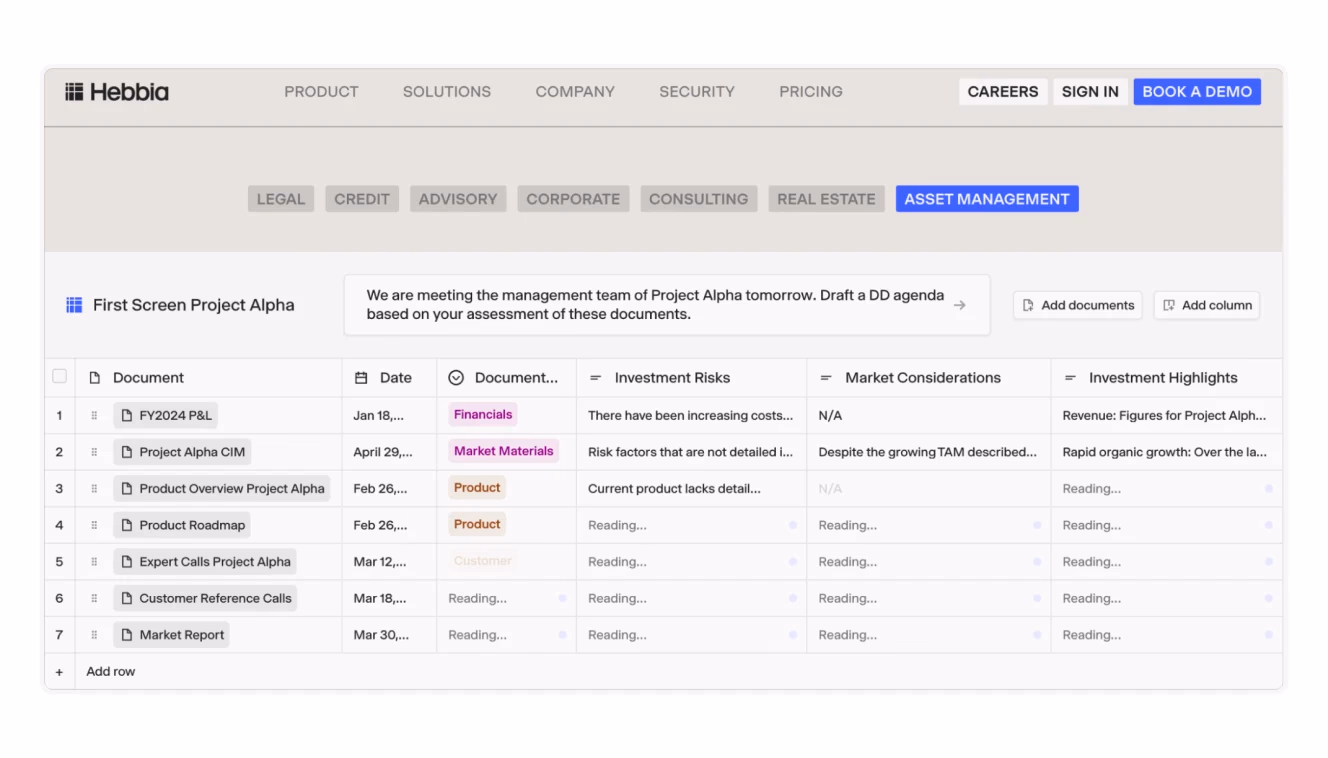Click the Add column button

click(x=1207, y=305)
